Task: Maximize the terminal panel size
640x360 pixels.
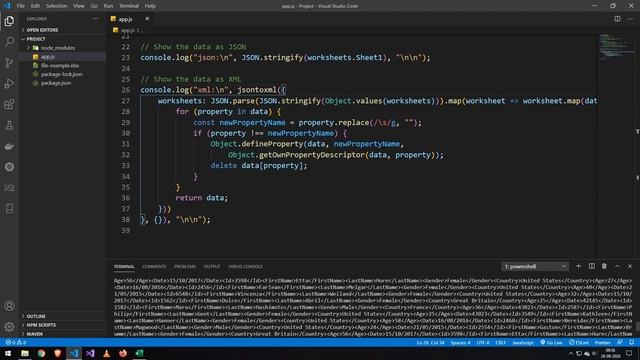Action: coord(617,266)
